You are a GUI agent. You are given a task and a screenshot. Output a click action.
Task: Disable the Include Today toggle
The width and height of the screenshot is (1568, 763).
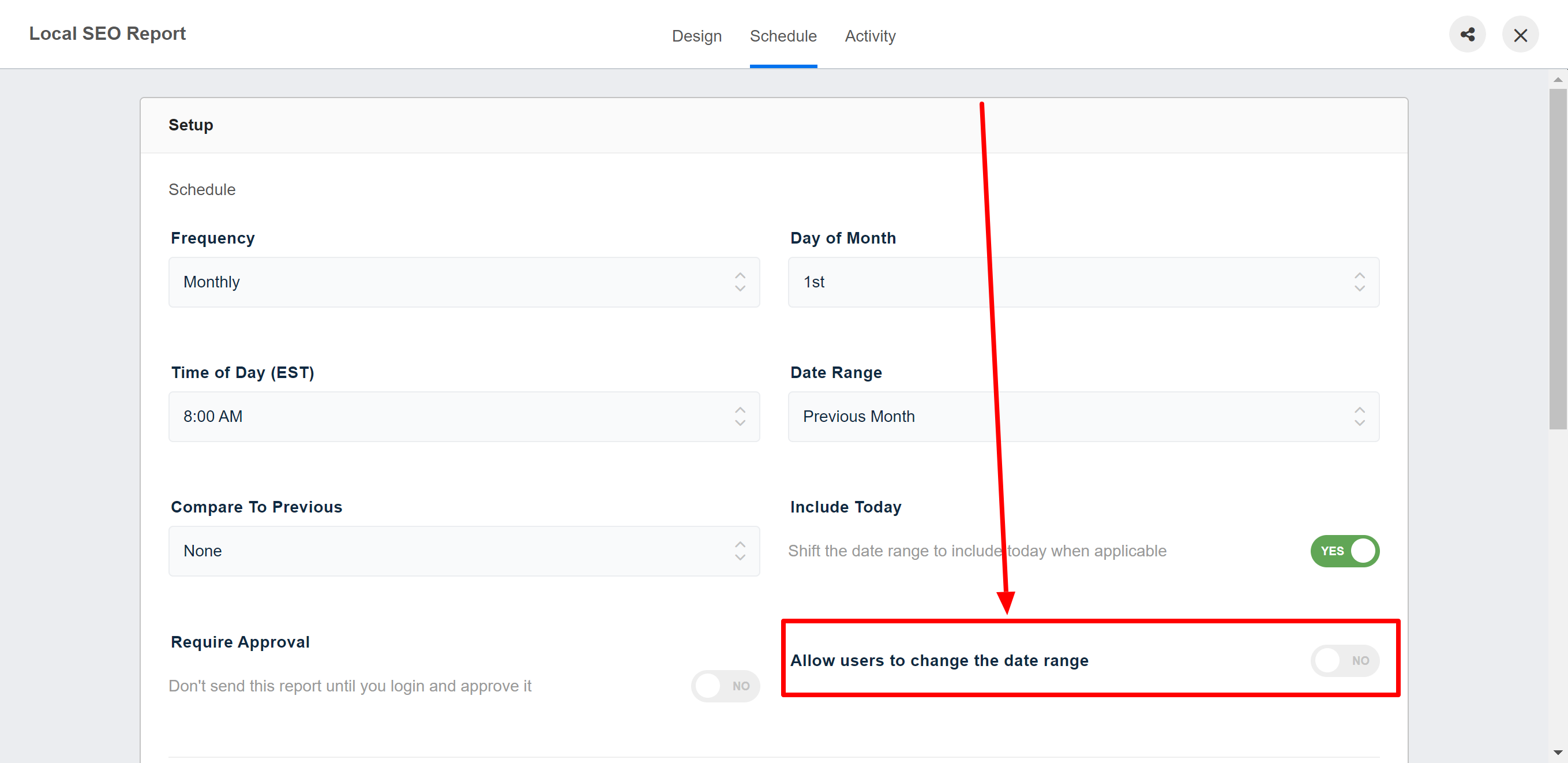[1344, 551]
